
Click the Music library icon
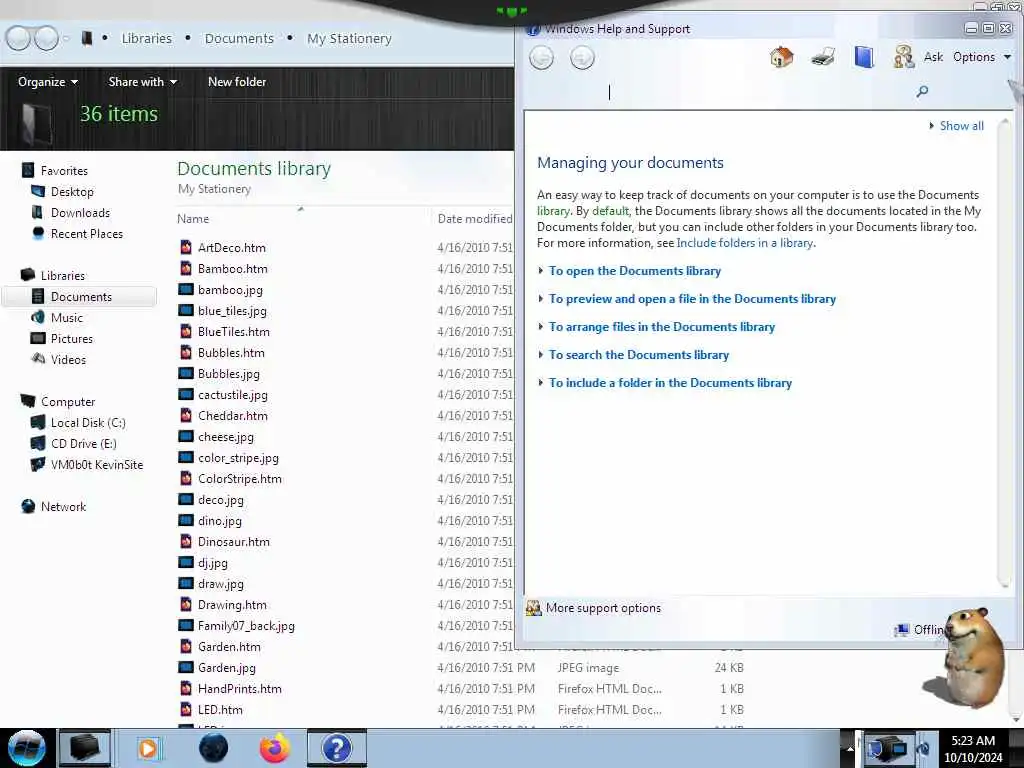pyautogui.click(x=38, y=317)
